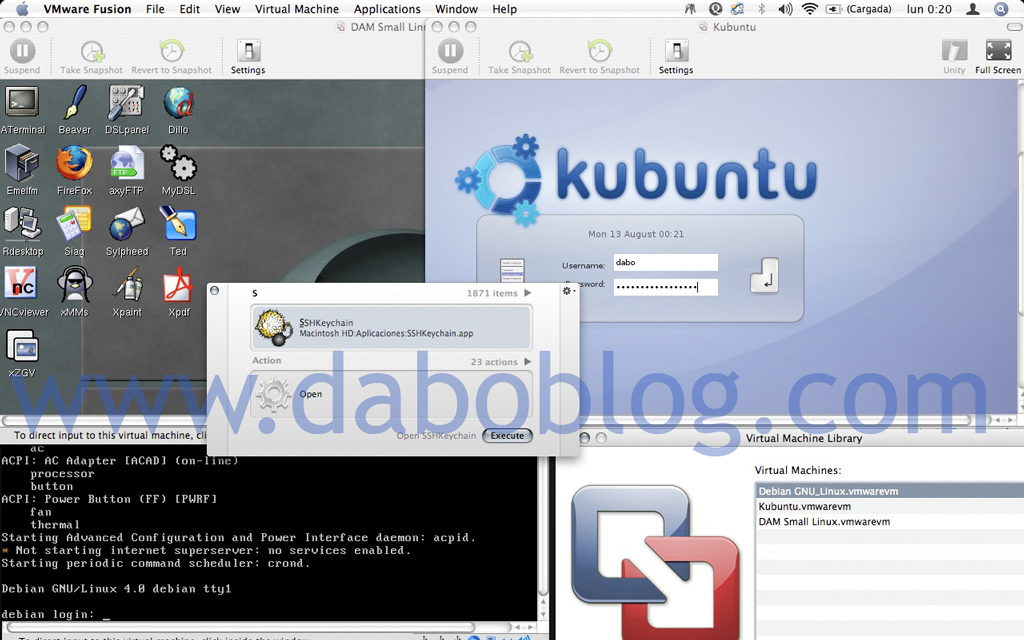Click the Password field in Kubuntu login
The height and width of the screenshot is (640, 1024).
665,287
